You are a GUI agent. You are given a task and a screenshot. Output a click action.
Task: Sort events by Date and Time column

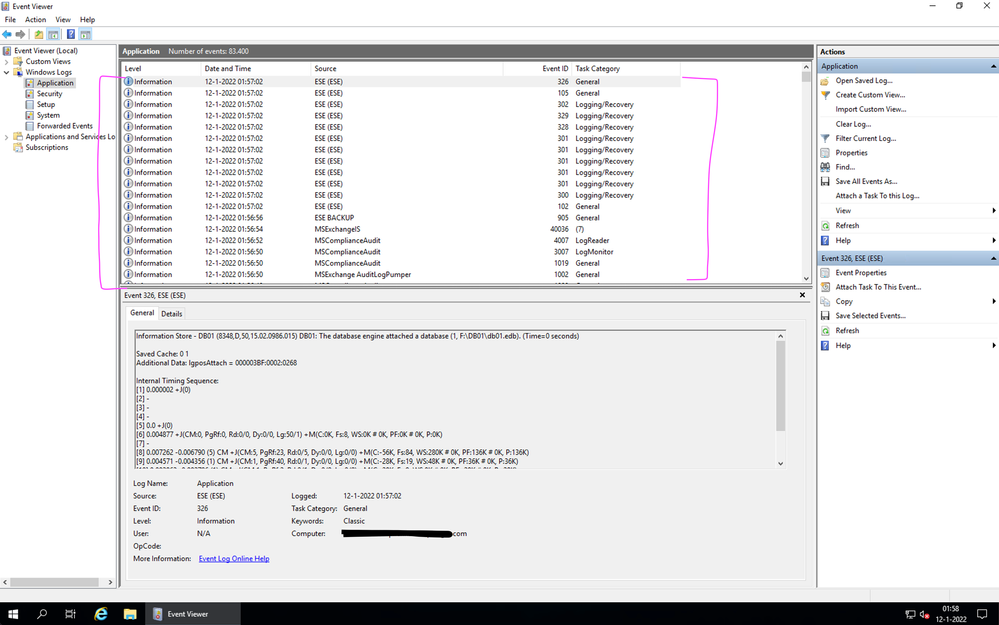point(255,69)
